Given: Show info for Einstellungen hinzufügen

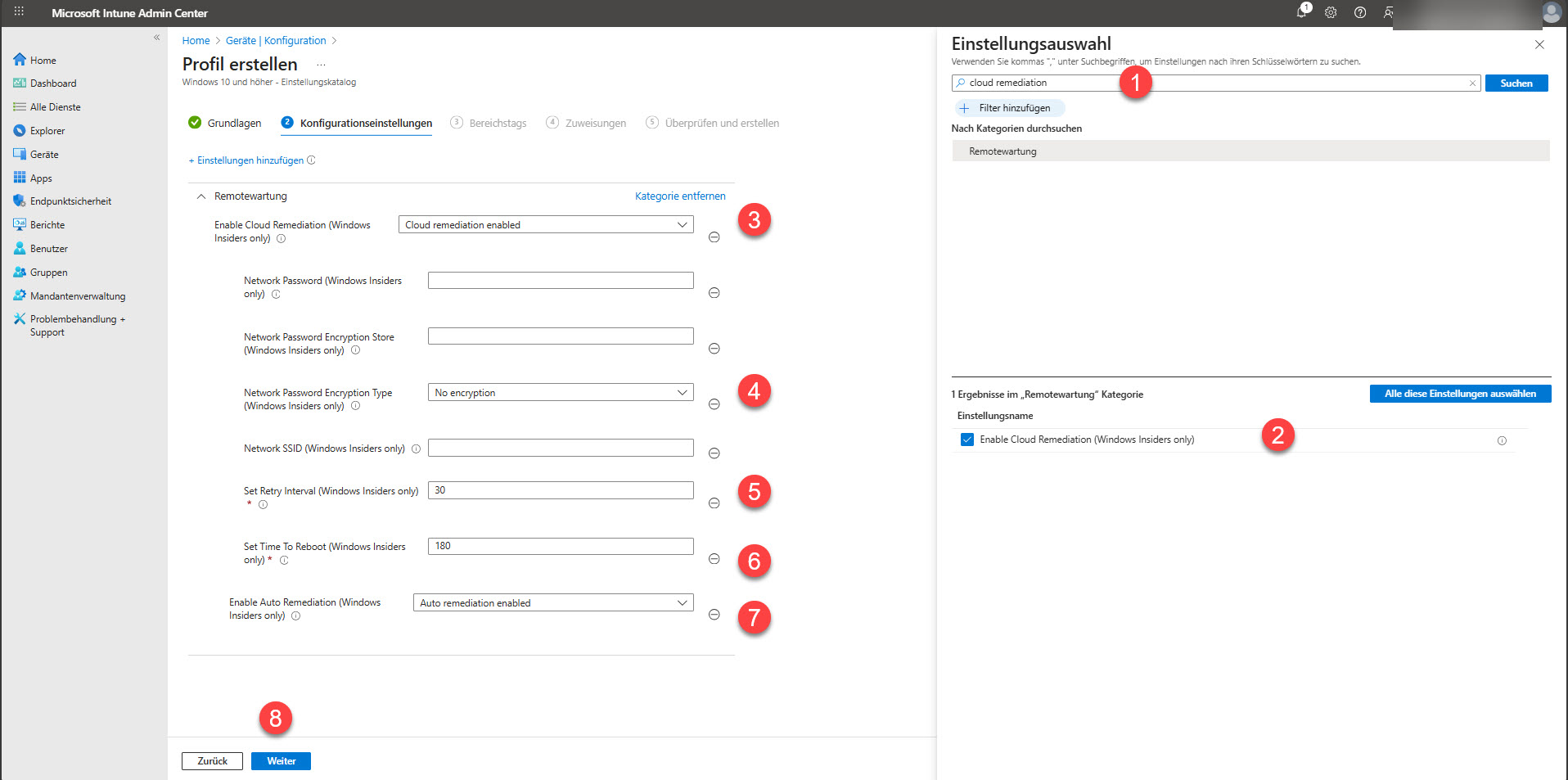Looking at the screenshot, I should coord(311,160).
